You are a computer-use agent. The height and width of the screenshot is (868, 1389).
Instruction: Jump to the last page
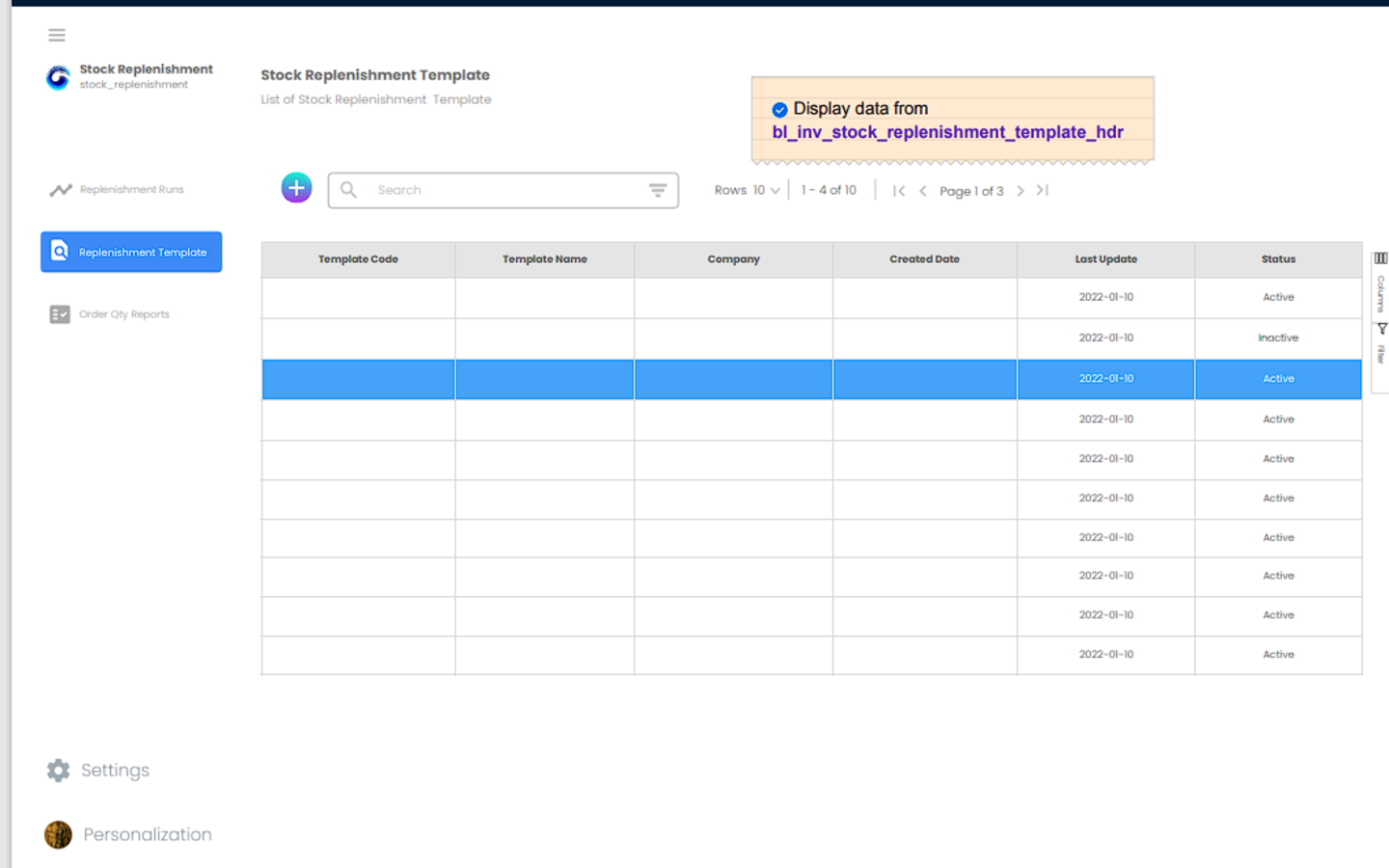[x=1043, y=191]
